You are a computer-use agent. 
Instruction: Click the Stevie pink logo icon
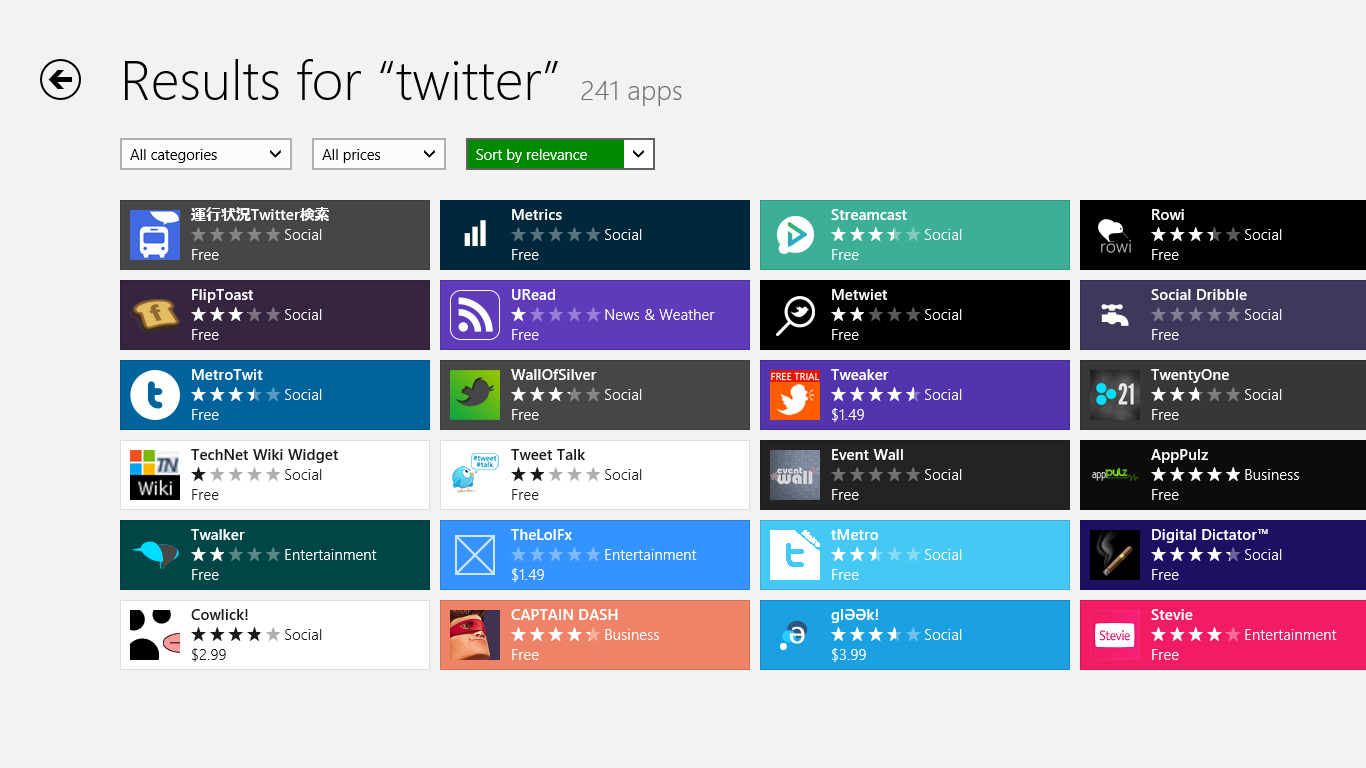tap(1115, 635)
